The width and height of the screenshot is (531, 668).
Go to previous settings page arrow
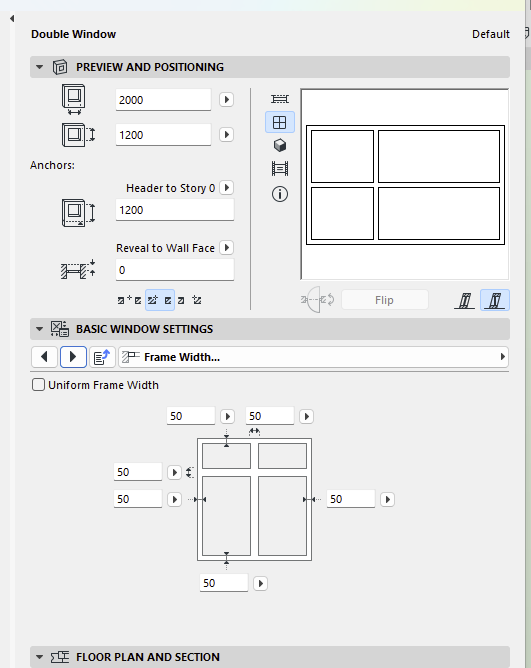point(44,357)
